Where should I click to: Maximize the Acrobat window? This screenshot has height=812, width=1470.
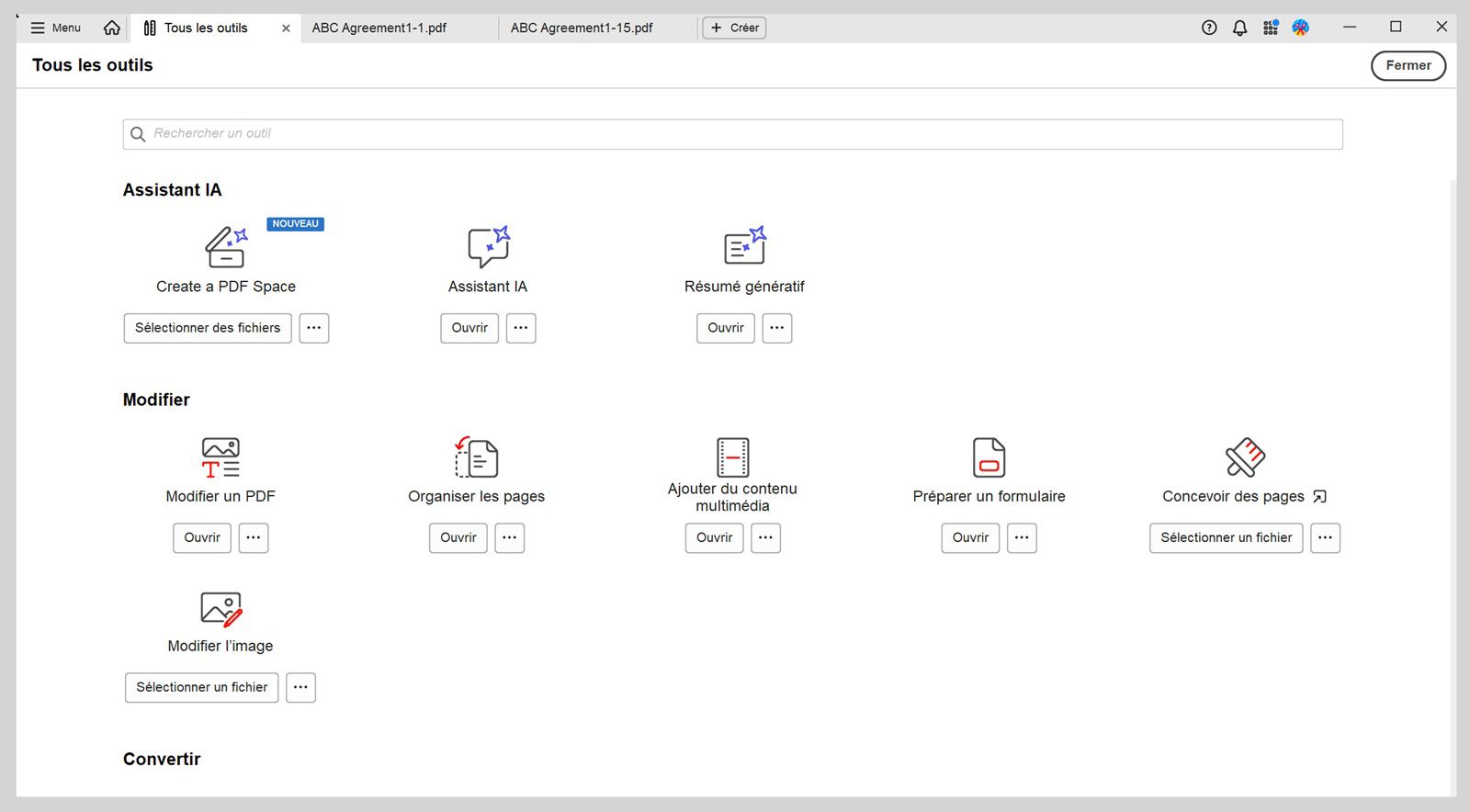(x=1396, y=27)
